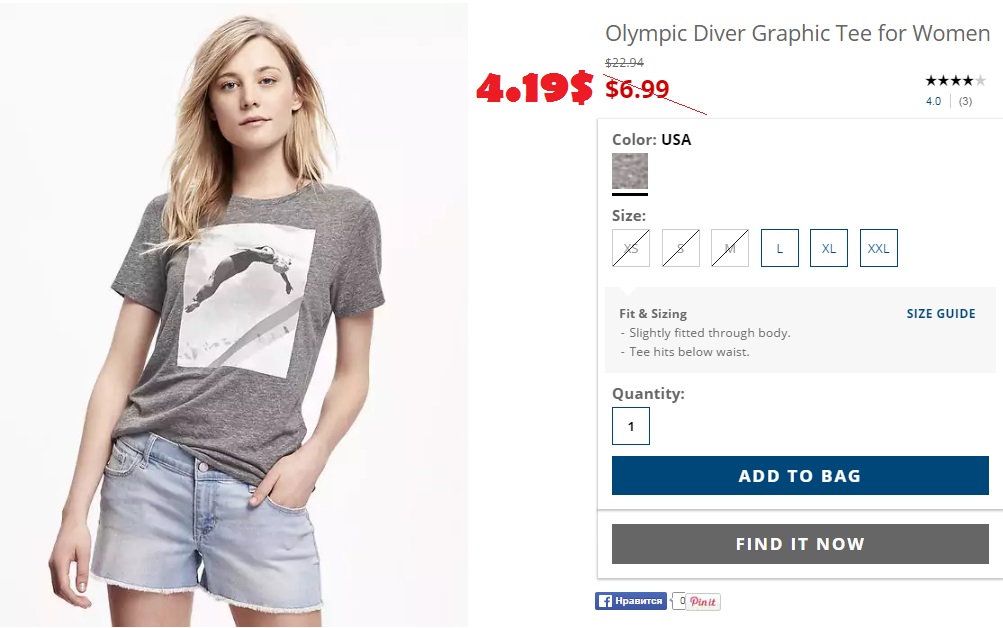Click the model product photo
Viewport: 1003px width, 628px height.
[x=234, y=315]
